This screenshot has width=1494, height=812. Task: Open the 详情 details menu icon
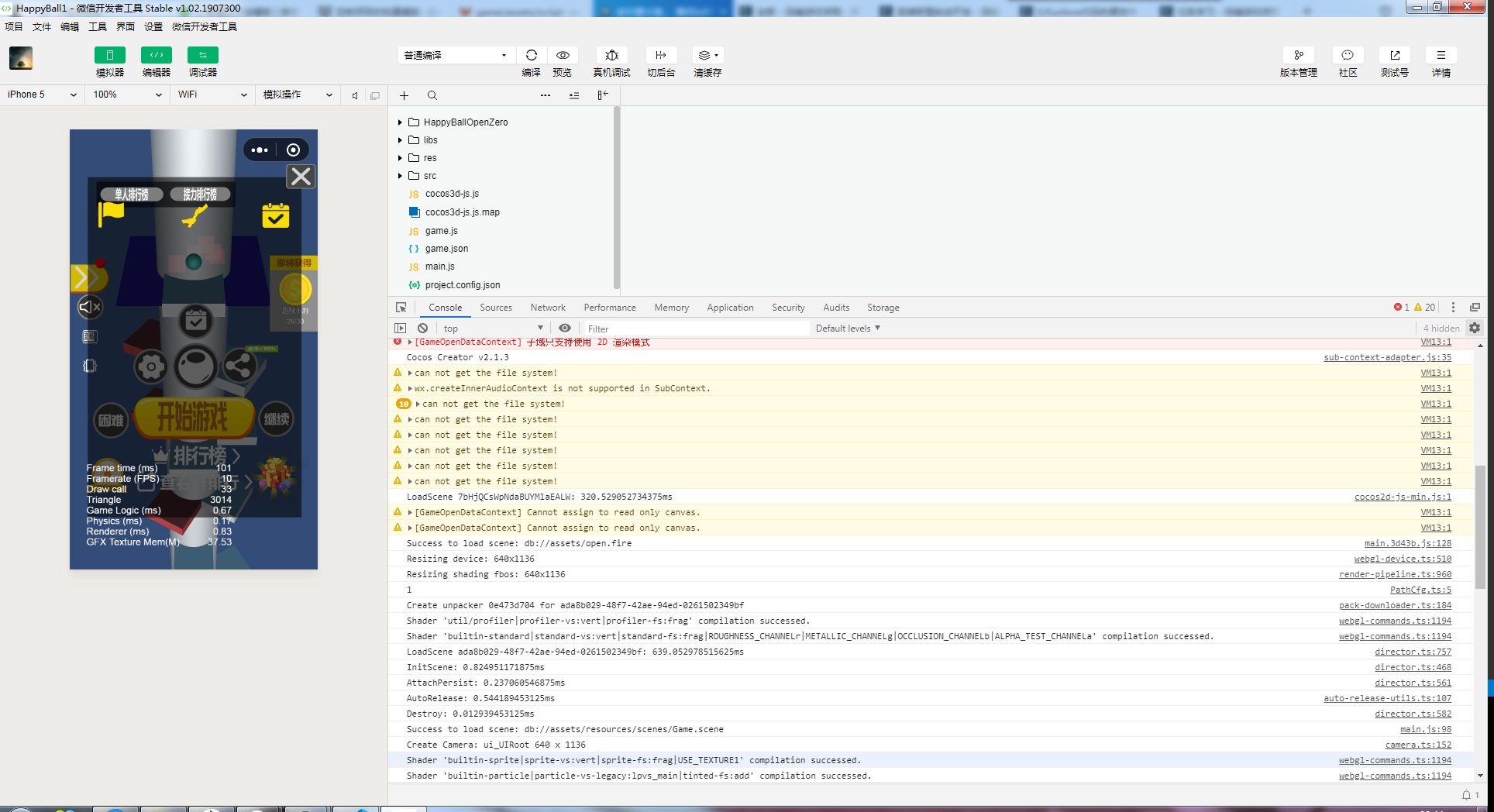click(x=1441, y=55)
